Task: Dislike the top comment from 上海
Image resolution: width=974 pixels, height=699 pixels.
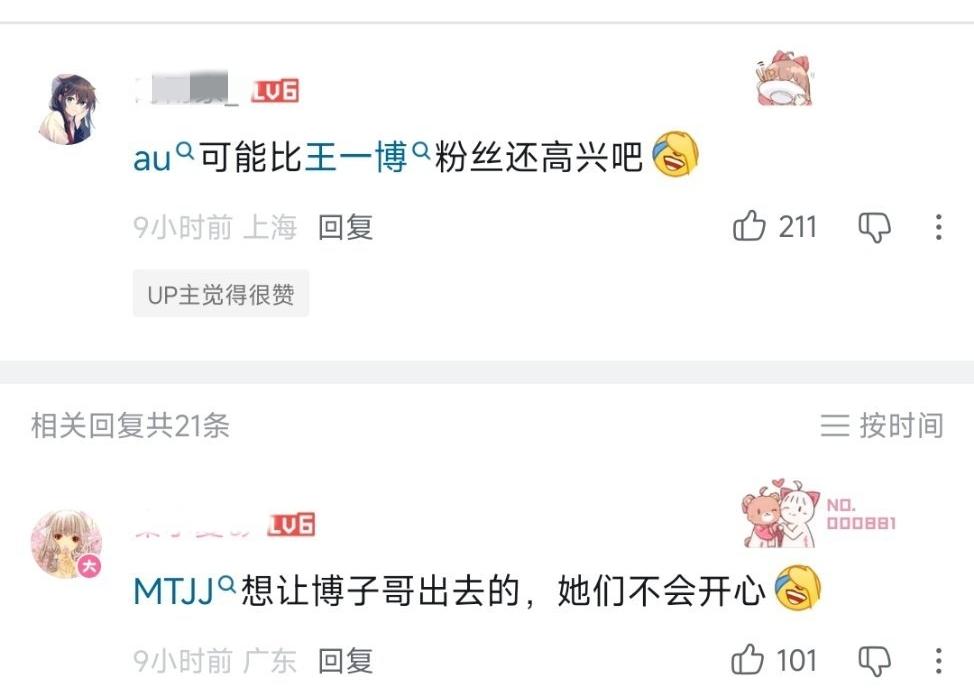Action: (x=875, y=227)
